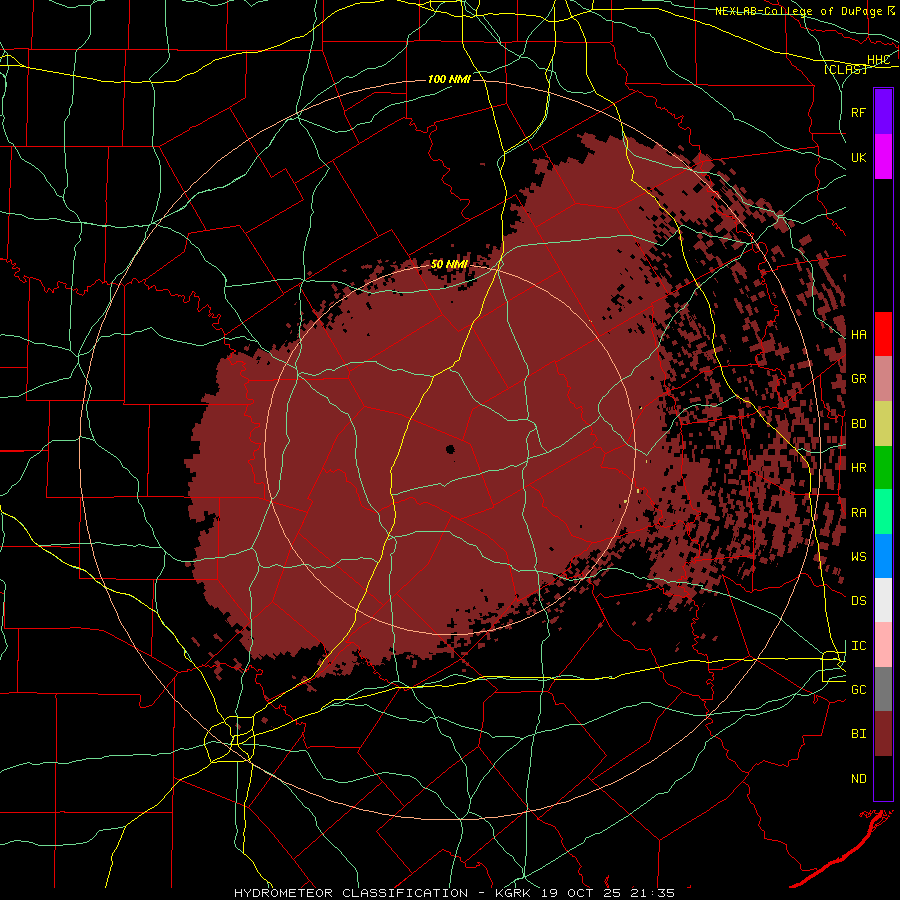
Task: Click the GR legend label
Action: pos(859,379)
